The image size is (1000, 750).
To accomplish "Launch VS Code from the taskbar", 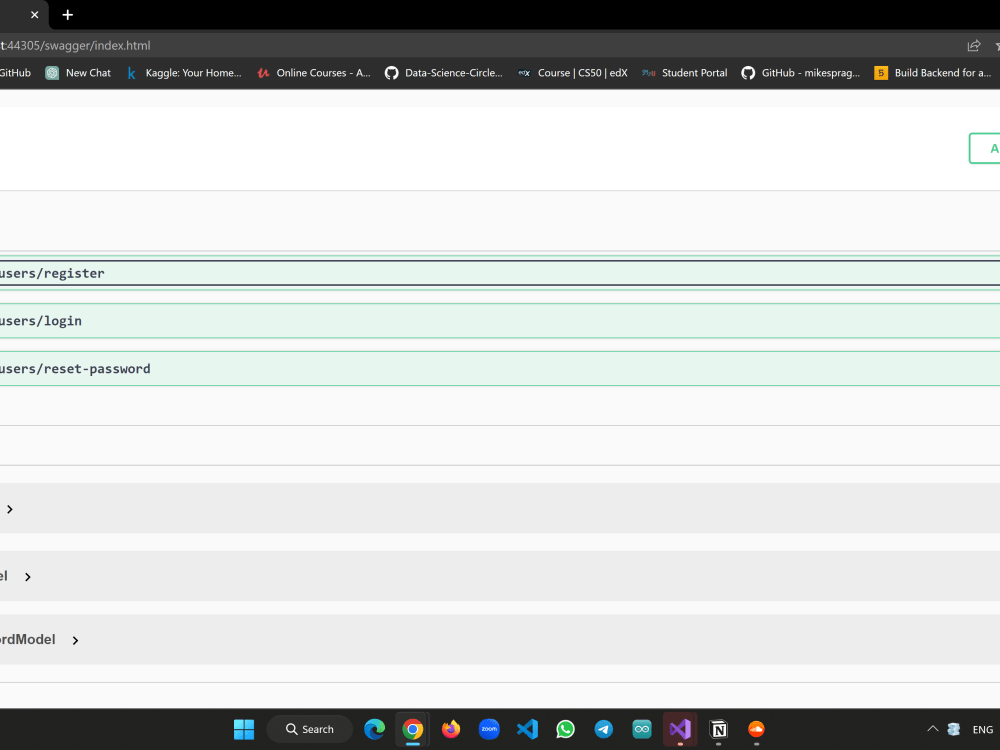I will [x=527, y=729].
